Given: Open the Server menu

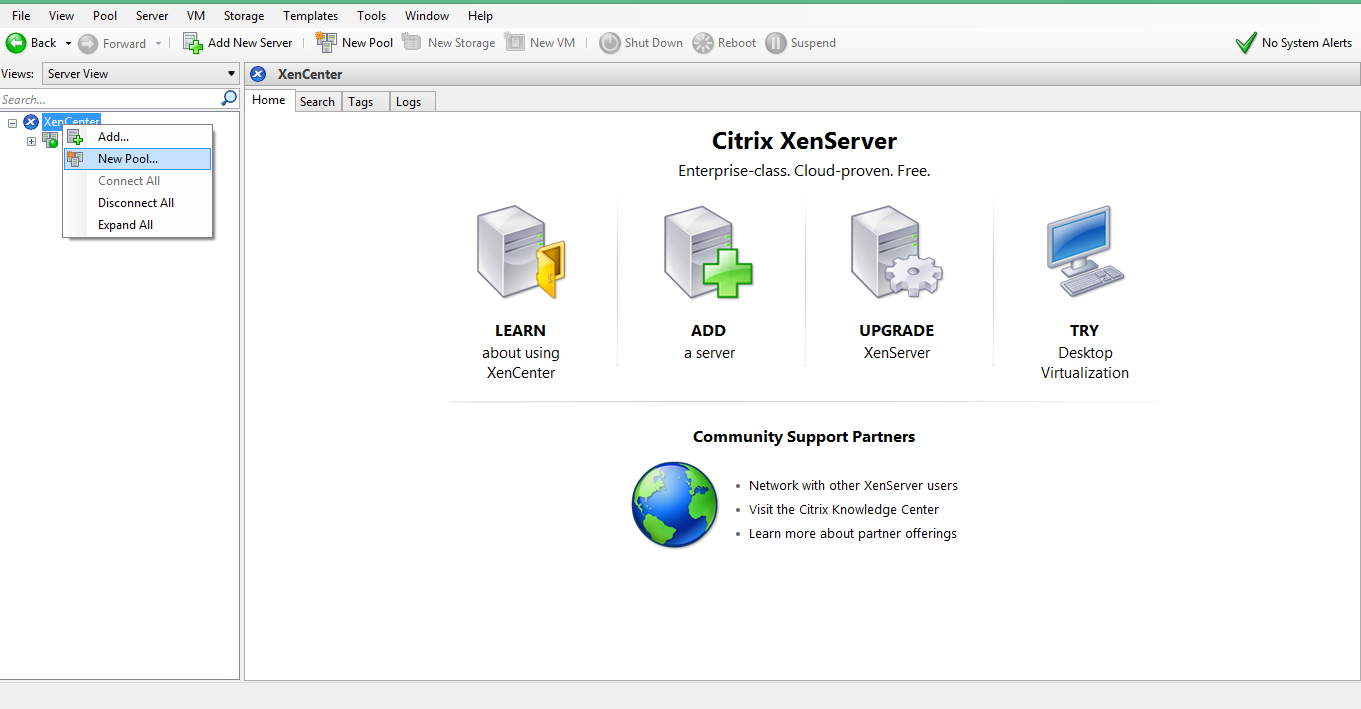Looking at the screenshot, I should pos(152,16).
